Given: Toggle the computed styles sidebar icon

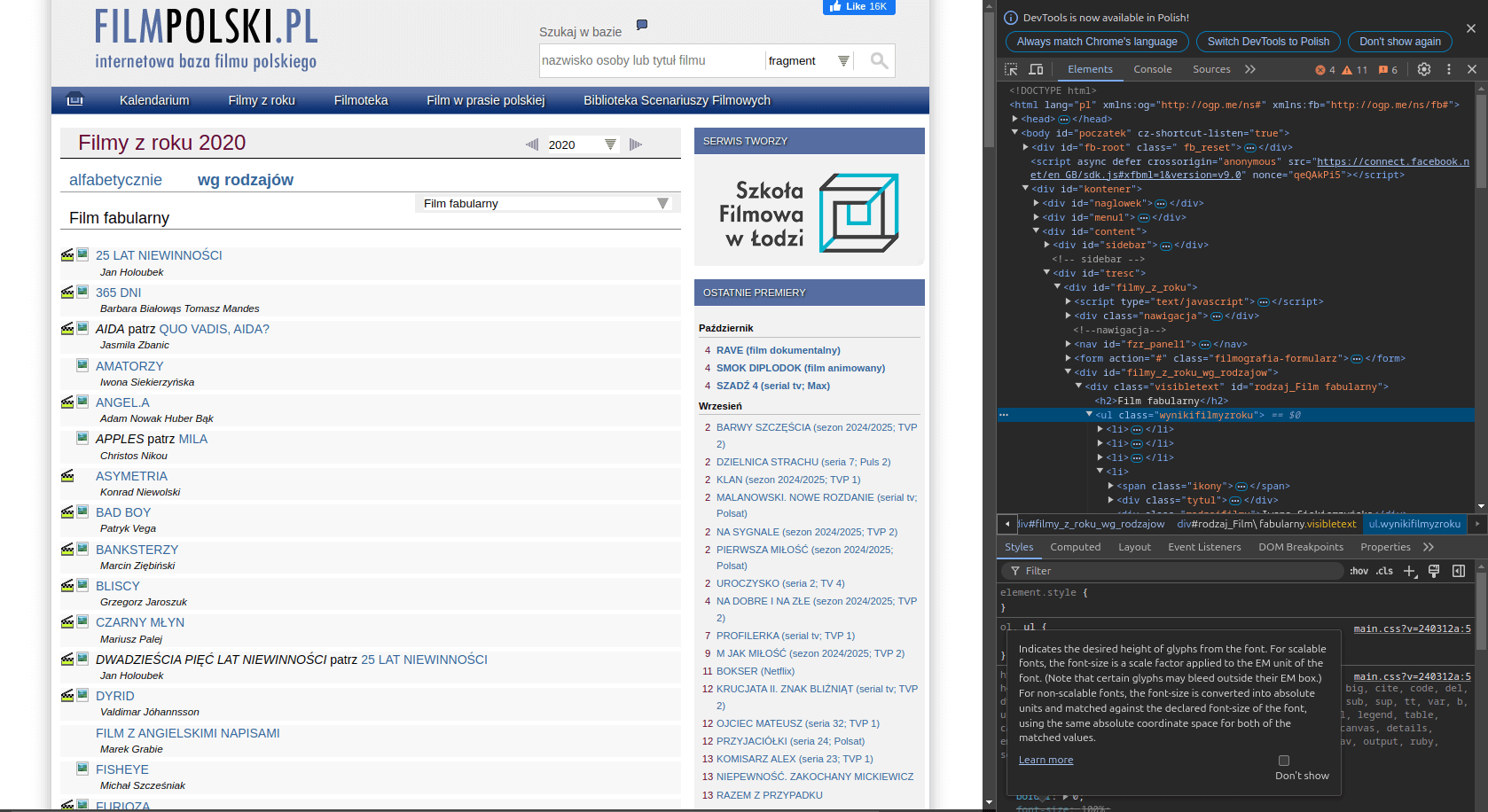Looking at the screenshot, I should tap(1459, 571).
